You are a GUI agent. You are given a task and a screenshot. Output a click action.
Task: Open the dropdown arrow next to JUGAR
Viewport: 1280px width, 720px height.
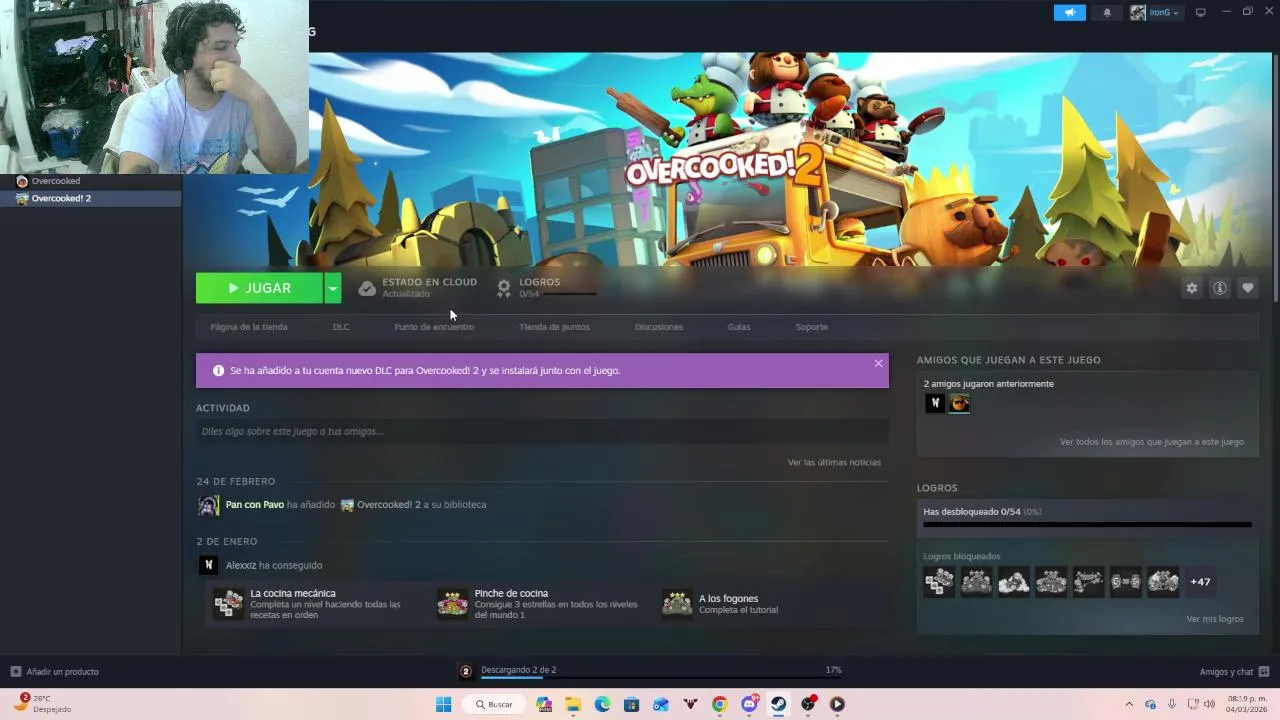333,288
